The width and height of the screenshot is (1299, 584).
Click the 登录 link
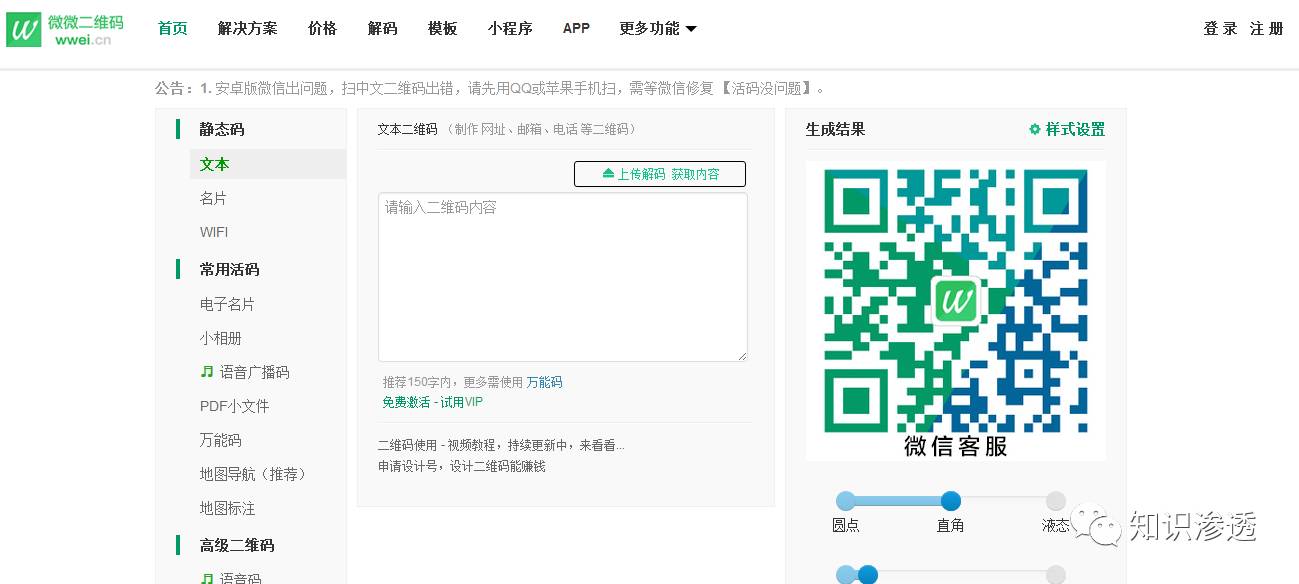click(x=1220, y=29)
